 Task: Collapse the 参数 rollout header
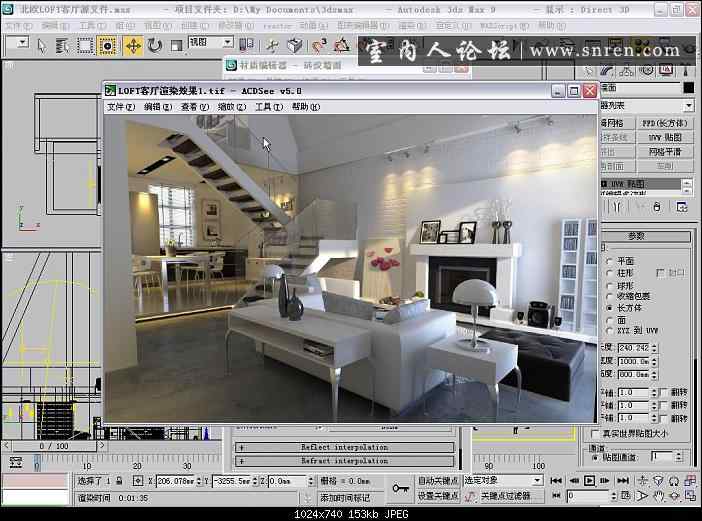click(646, 236)
